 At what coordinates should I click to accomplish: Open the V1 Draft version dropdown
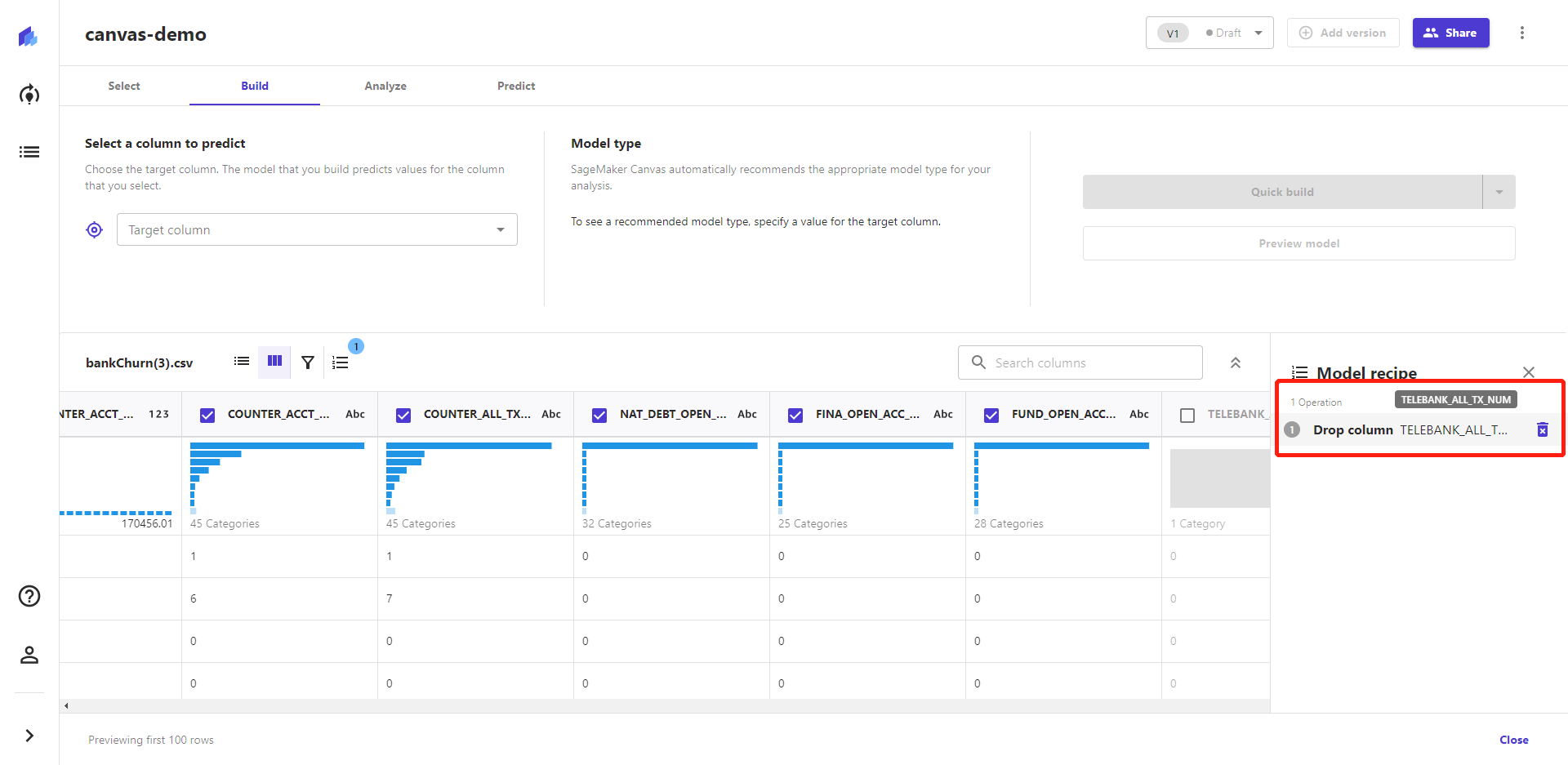point(1209,33)
